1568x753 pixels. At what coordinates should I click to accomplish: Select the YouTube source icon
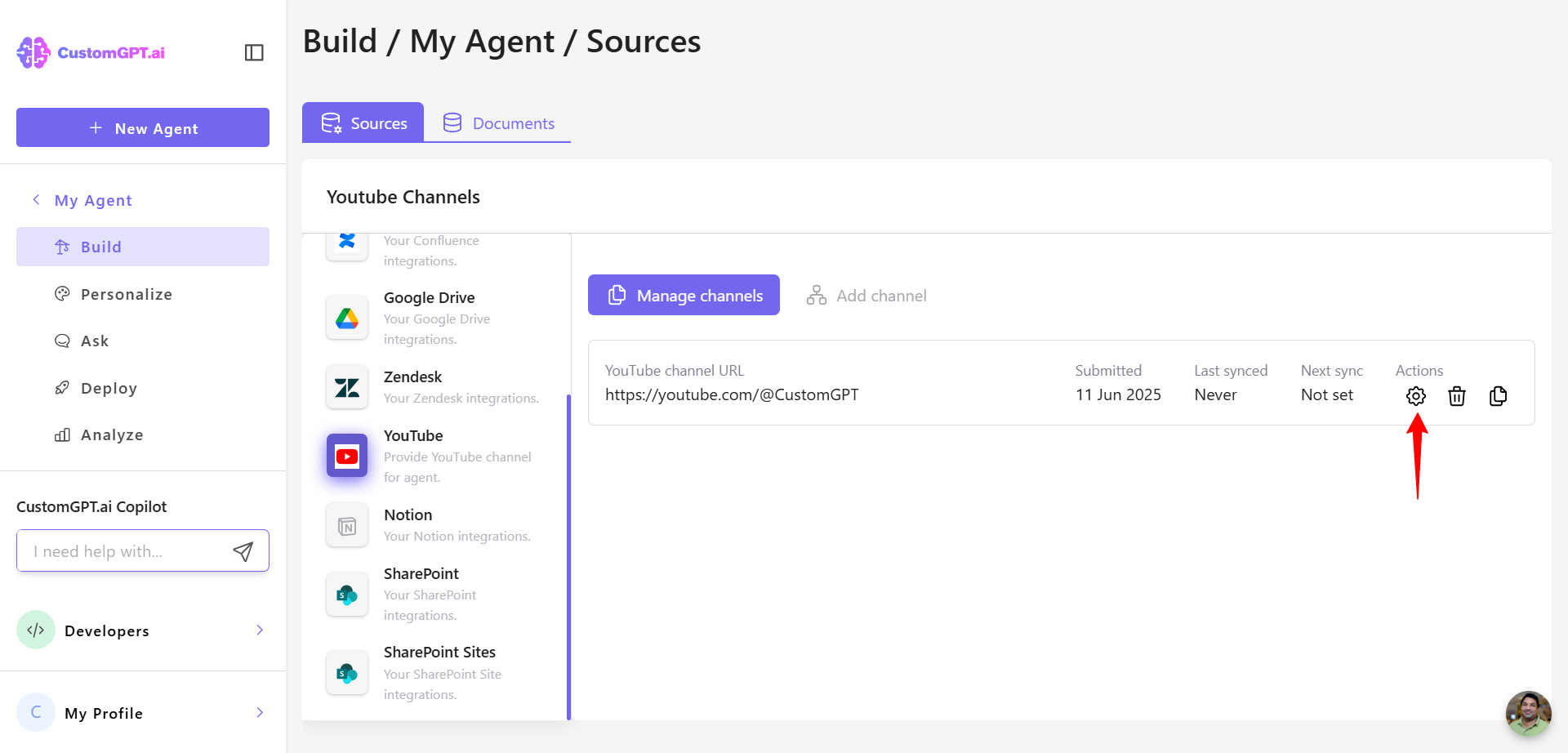[347, 456]
